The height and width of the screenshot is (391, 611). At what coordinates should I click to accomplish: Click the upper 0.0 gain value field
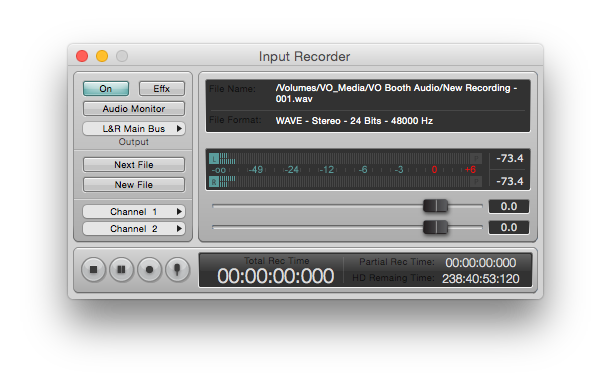(x=509, y=206)
